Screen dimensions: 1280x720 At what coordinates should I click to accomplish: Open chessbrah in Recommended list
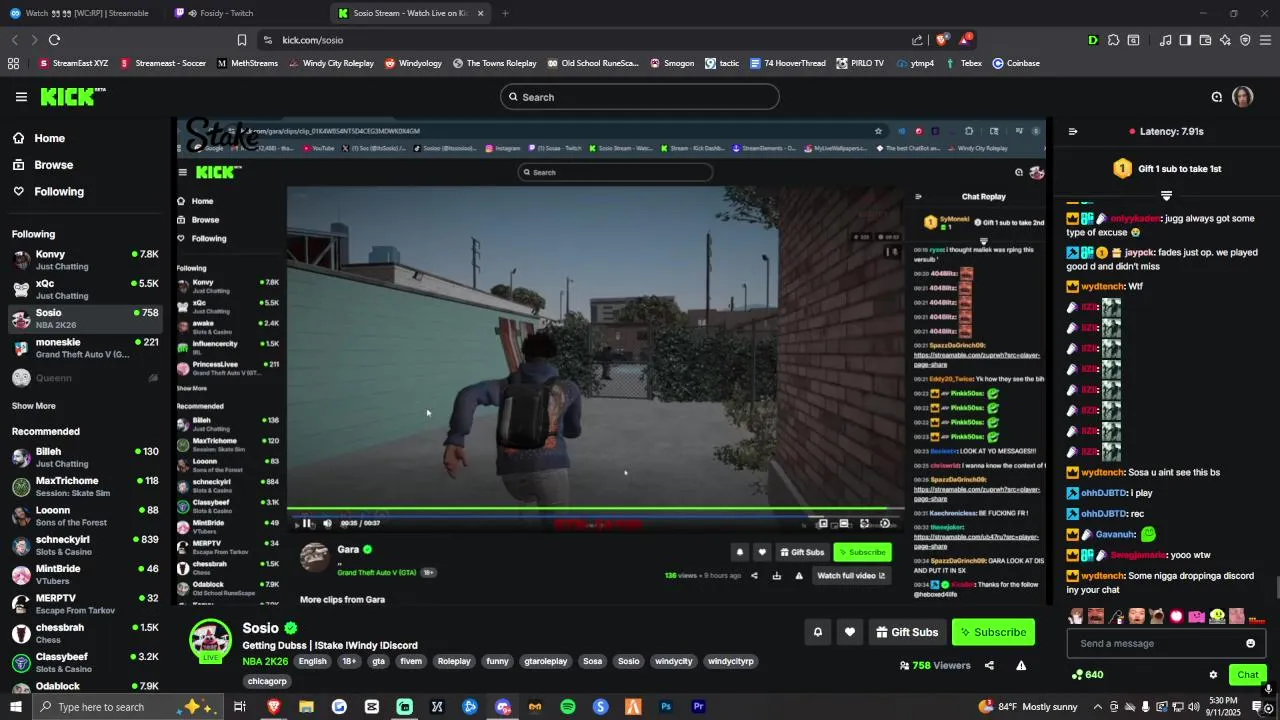pos(85,633)
